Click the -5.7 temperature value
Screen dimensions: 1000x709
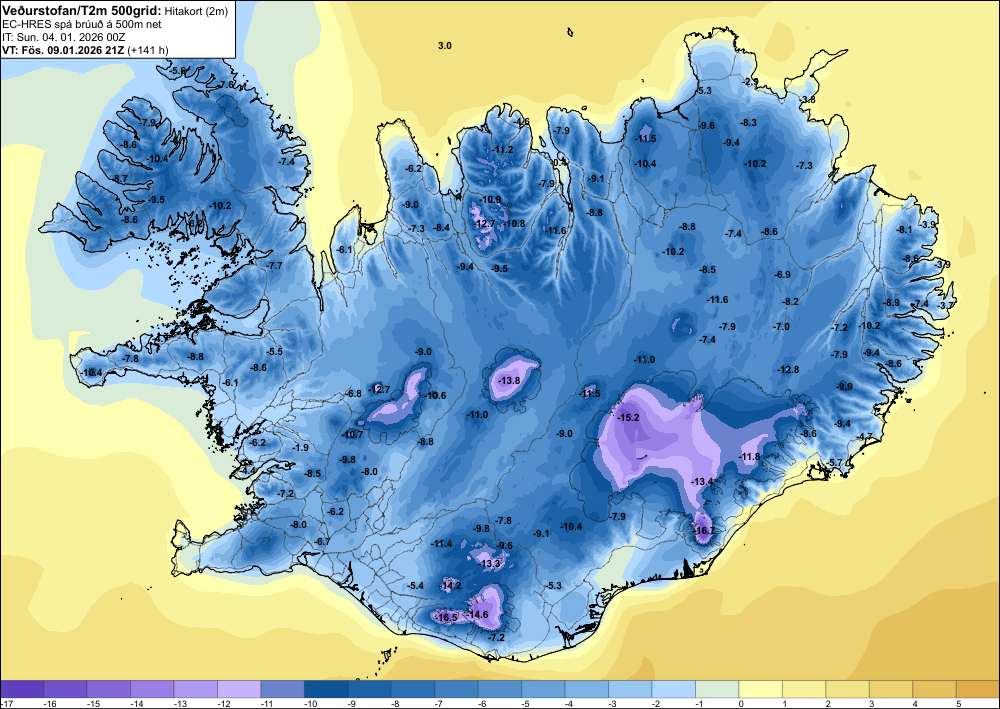click(x=835, y=462)
